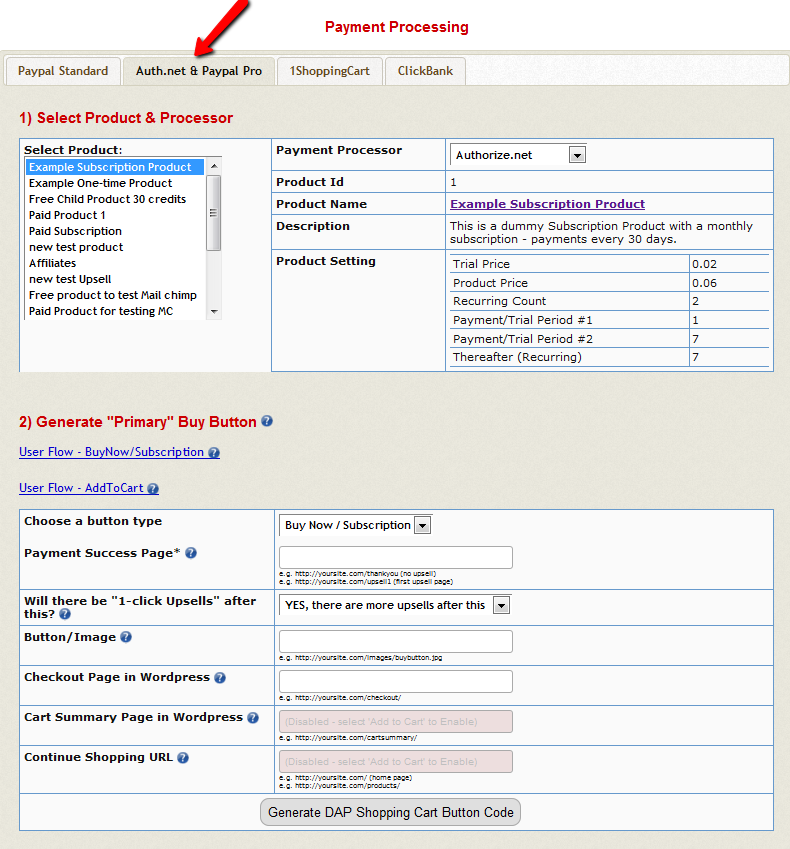This screenshot has height=849, width=790.
Task: Open the Example Subscription Product link
Action: click(x=547, y=204)
